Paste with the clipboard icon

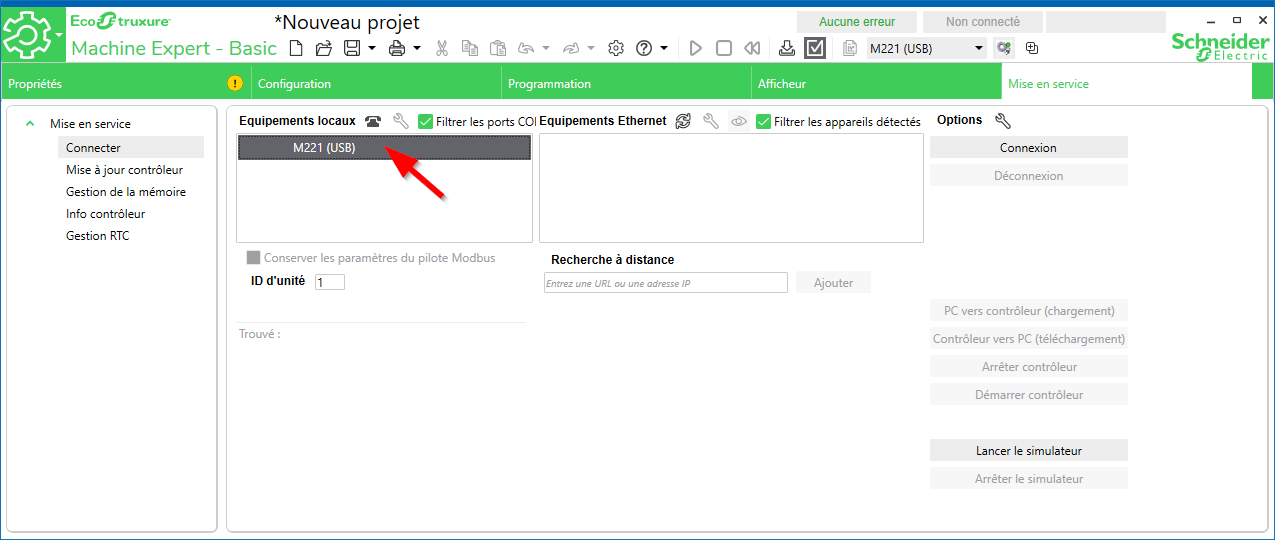498,48
